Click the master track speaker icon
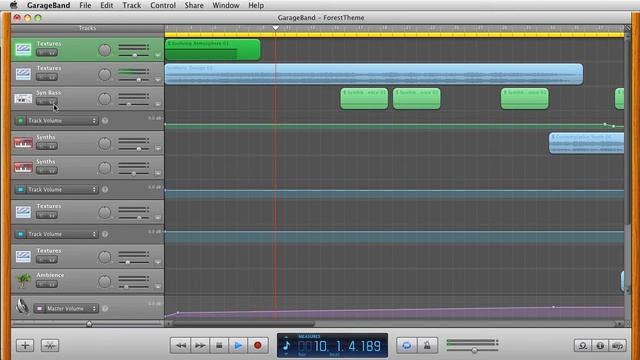The height and width of the screenshot is (360, 640). pyautogui.click(x=22, y=307)
